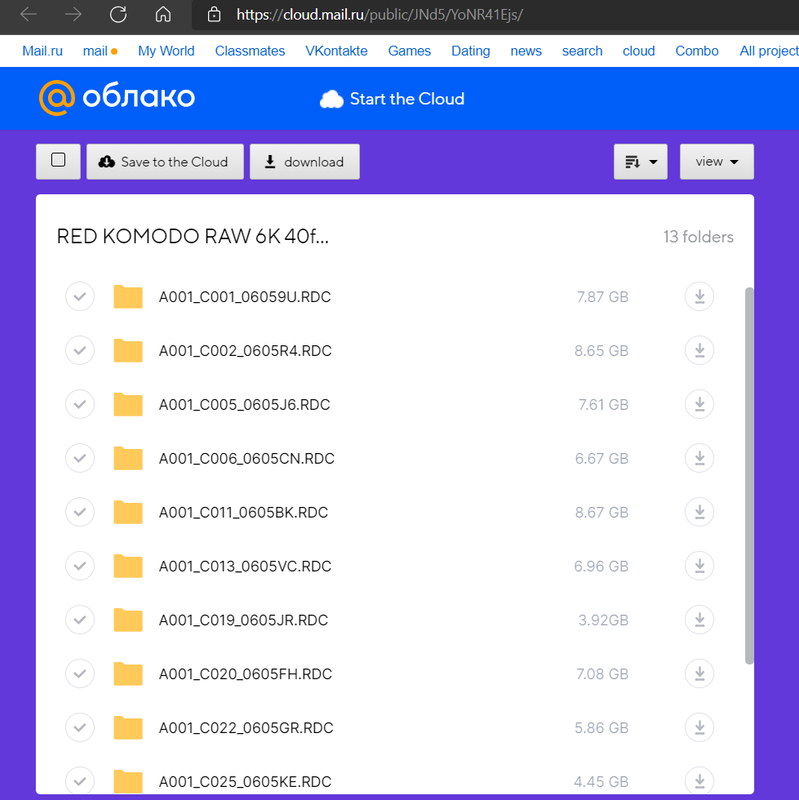Open VKontakte in the portal navigation
799x800 pixels.
[336, 51]
